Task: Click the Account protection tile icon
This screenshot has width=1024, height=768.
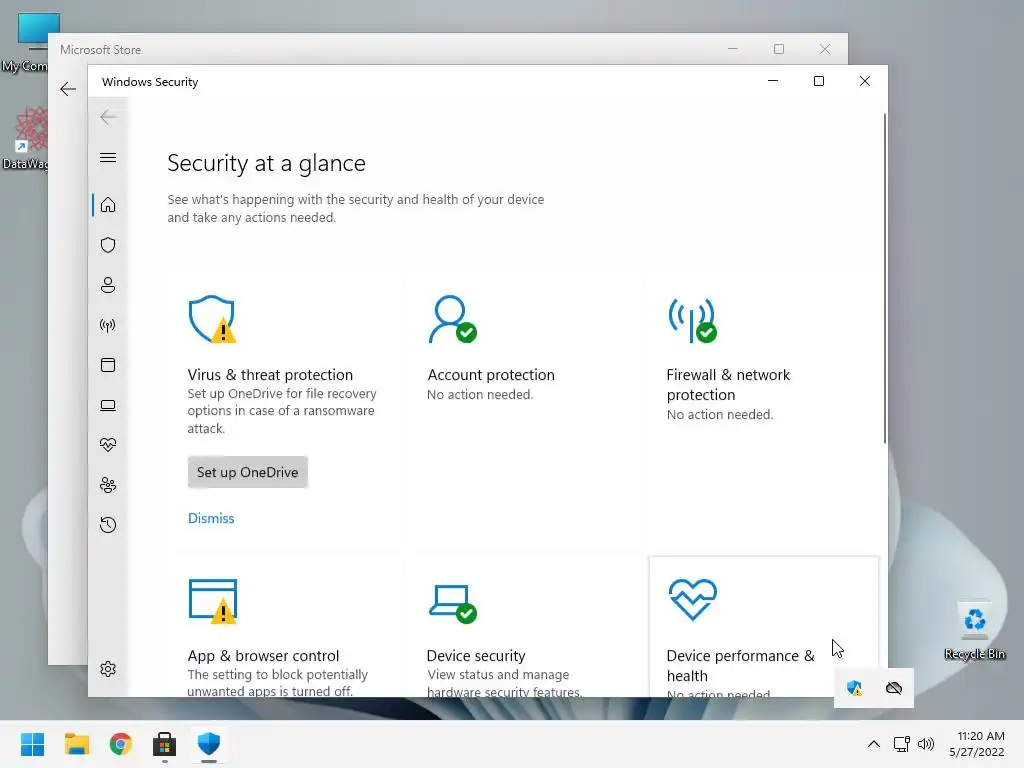Action: click(x=452, y=319)
